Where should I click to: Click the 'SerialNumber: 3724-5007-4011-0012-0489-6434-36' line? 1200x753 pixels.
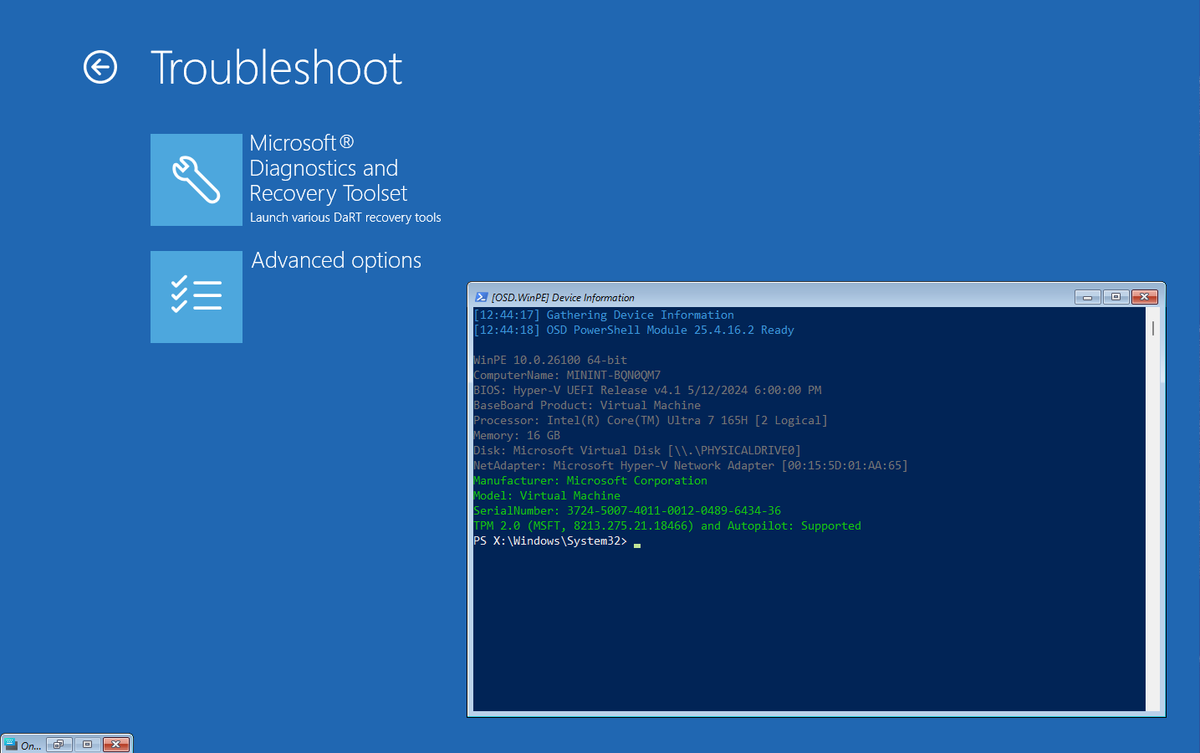point(627,510)
